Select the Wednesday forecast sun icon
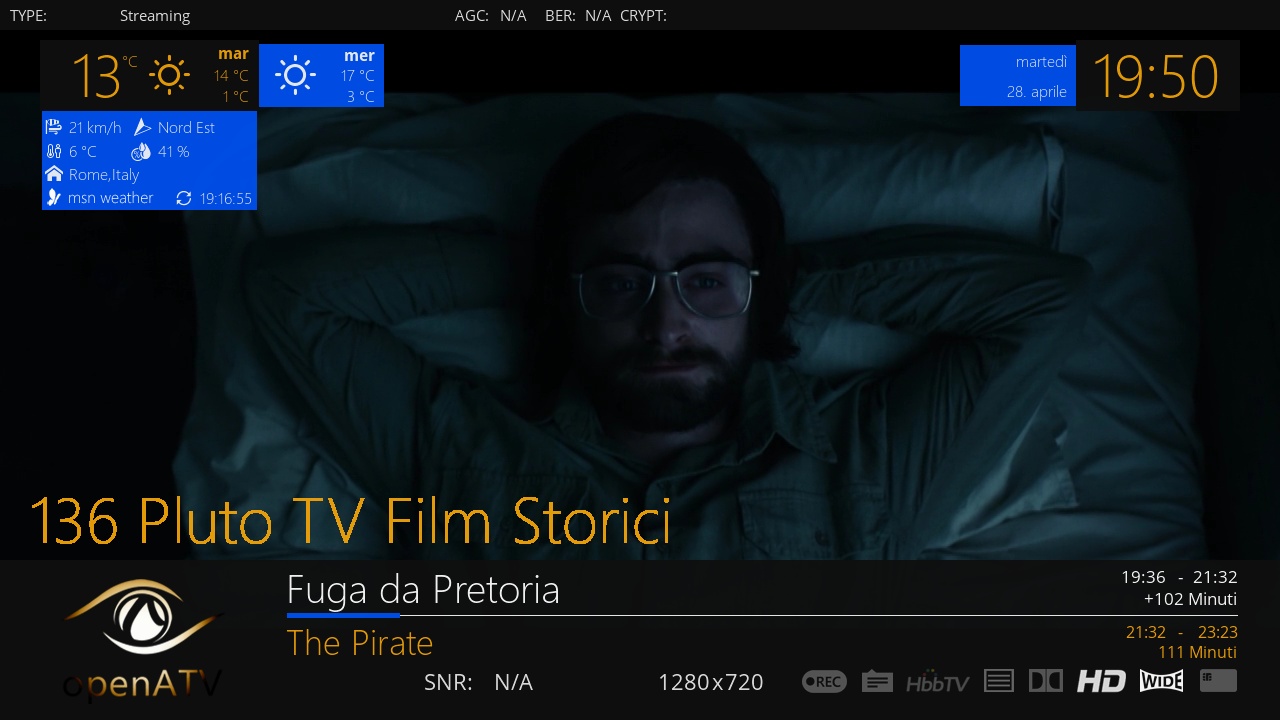 (x=295, y=75)
